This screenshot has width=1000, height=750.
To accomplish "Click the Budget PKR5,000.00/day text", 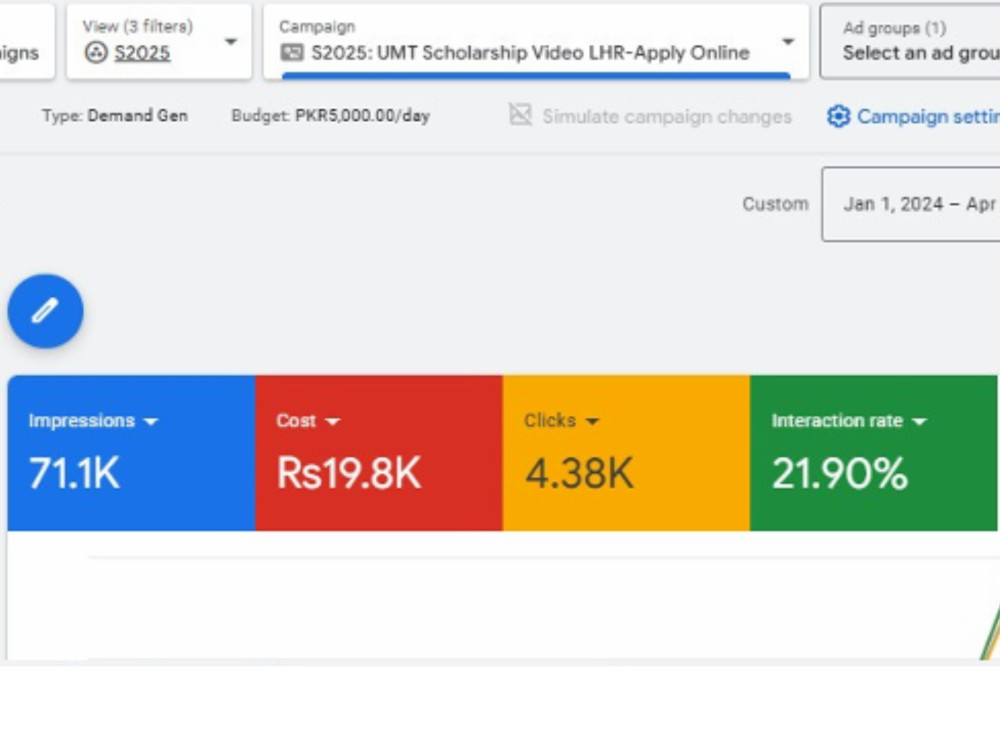I will 330,115.
